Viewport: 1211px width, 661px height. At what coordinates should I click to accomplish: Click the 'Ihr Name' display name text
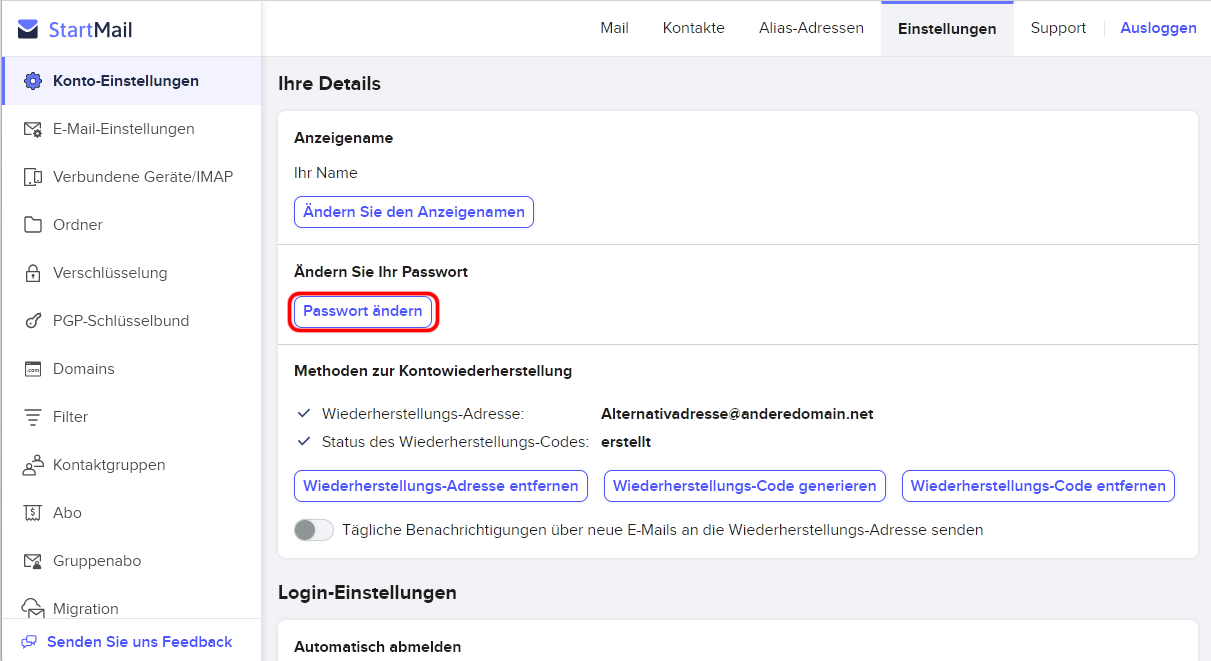click(326, 173)
